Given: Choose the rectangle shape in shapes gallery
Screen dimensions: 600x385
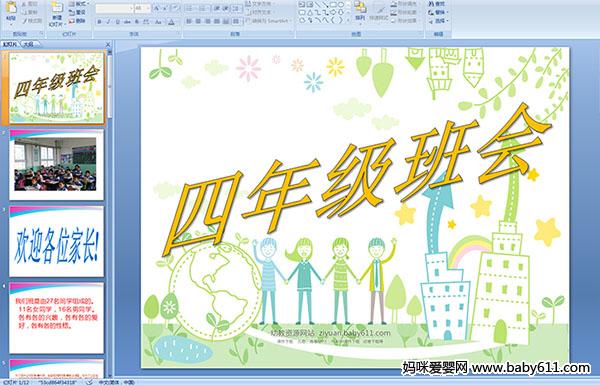Looking at the screenshot, I should 333,5.
